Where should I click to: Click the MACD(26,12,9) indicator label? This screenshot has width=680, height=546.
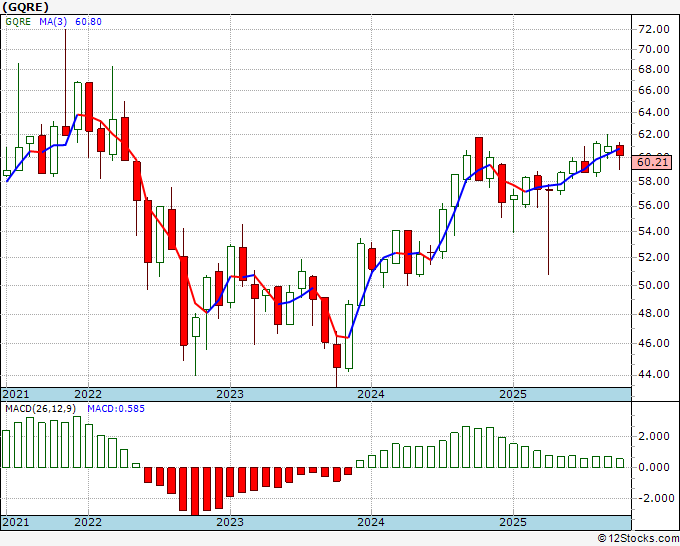point(41,409)
